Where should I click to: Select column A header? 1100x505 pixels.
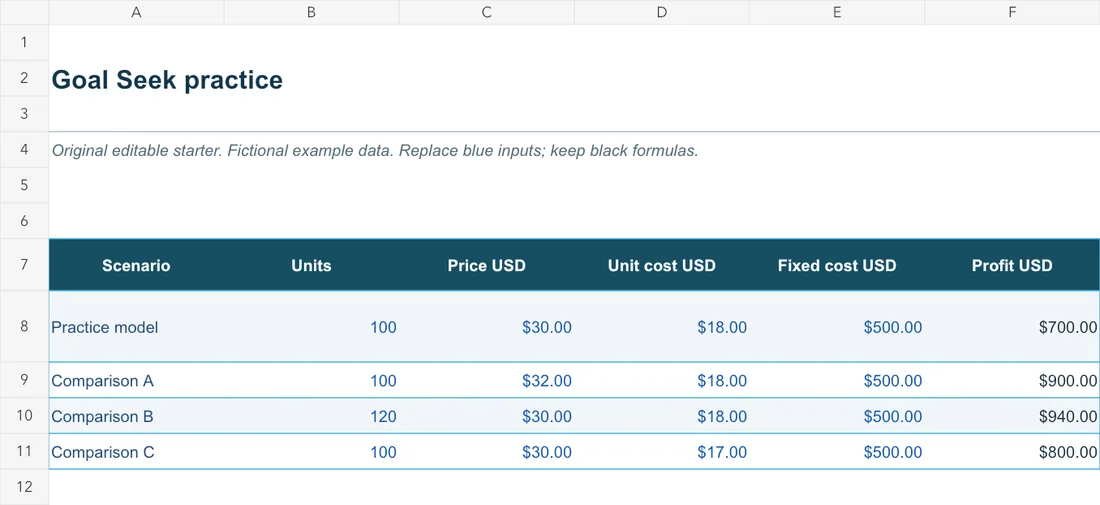pos(136,12)
